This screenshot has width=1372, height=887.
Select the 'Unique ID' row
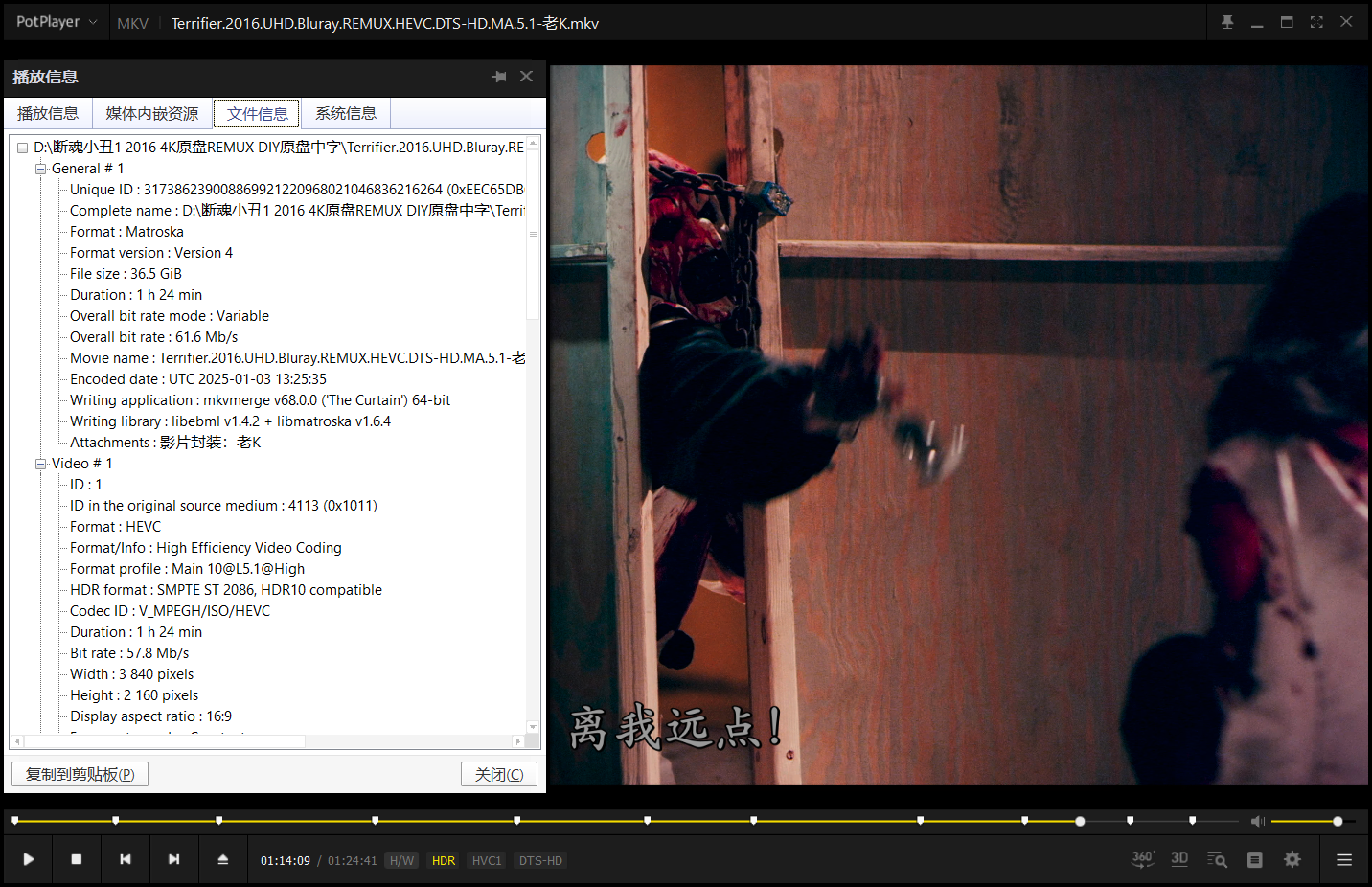tap(297, 190)
